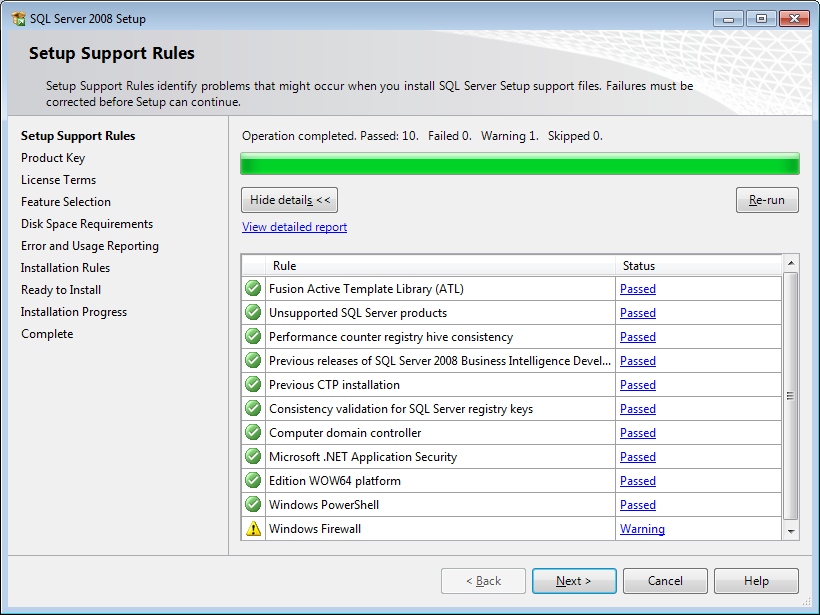
Task: Click the SQL Server Setup title bar icon
Action: click(18, 19)
